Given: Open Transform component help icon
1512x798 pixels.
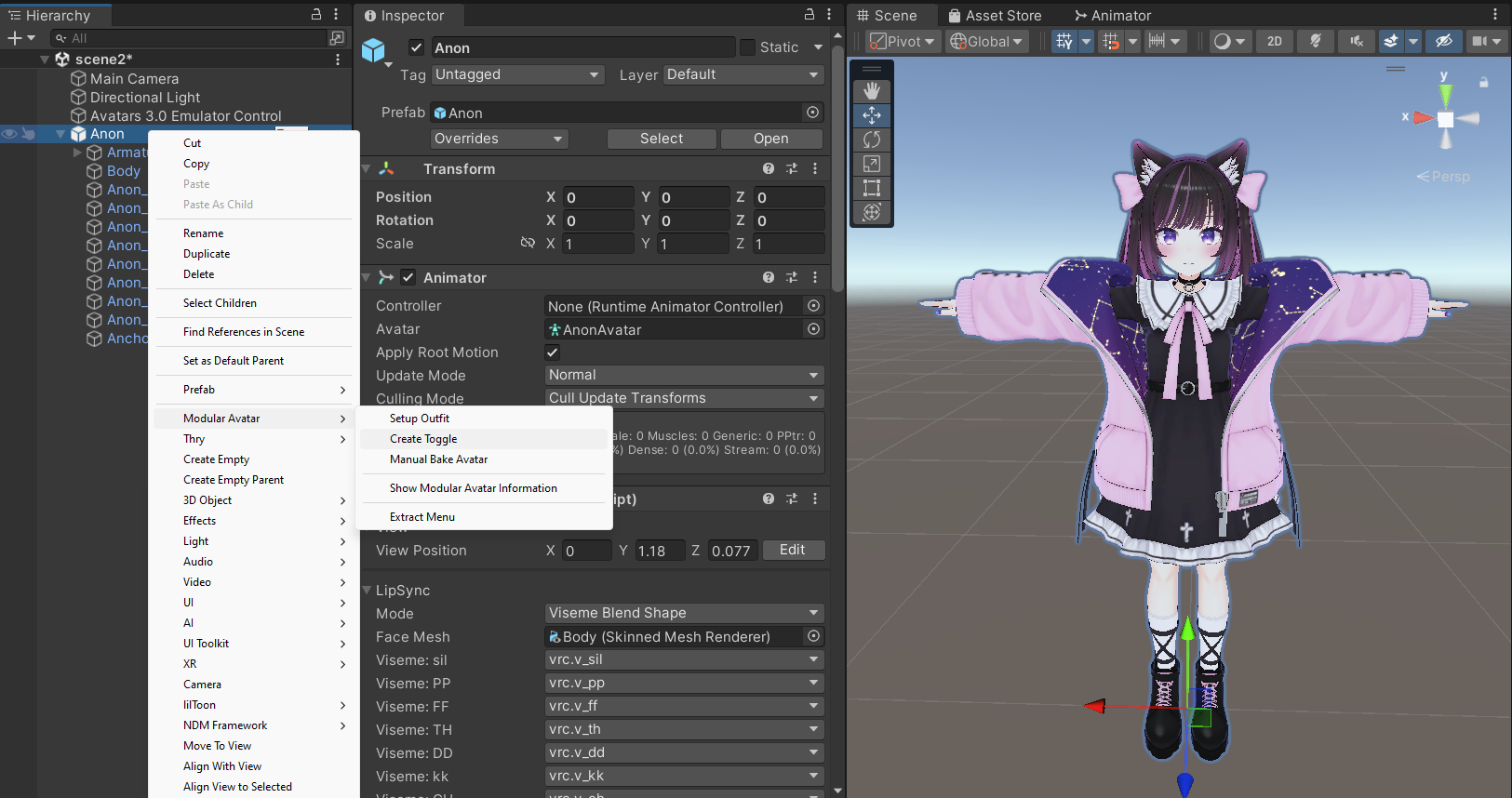Looking at the screenshot, I should [769, 169].
